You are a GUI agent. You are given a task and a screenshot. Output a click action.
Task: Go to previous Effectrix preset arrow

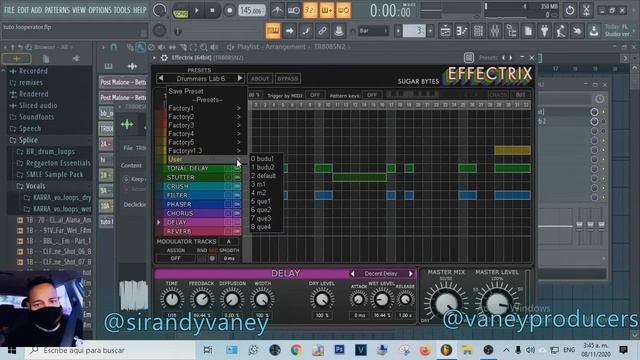coord(160,78)
